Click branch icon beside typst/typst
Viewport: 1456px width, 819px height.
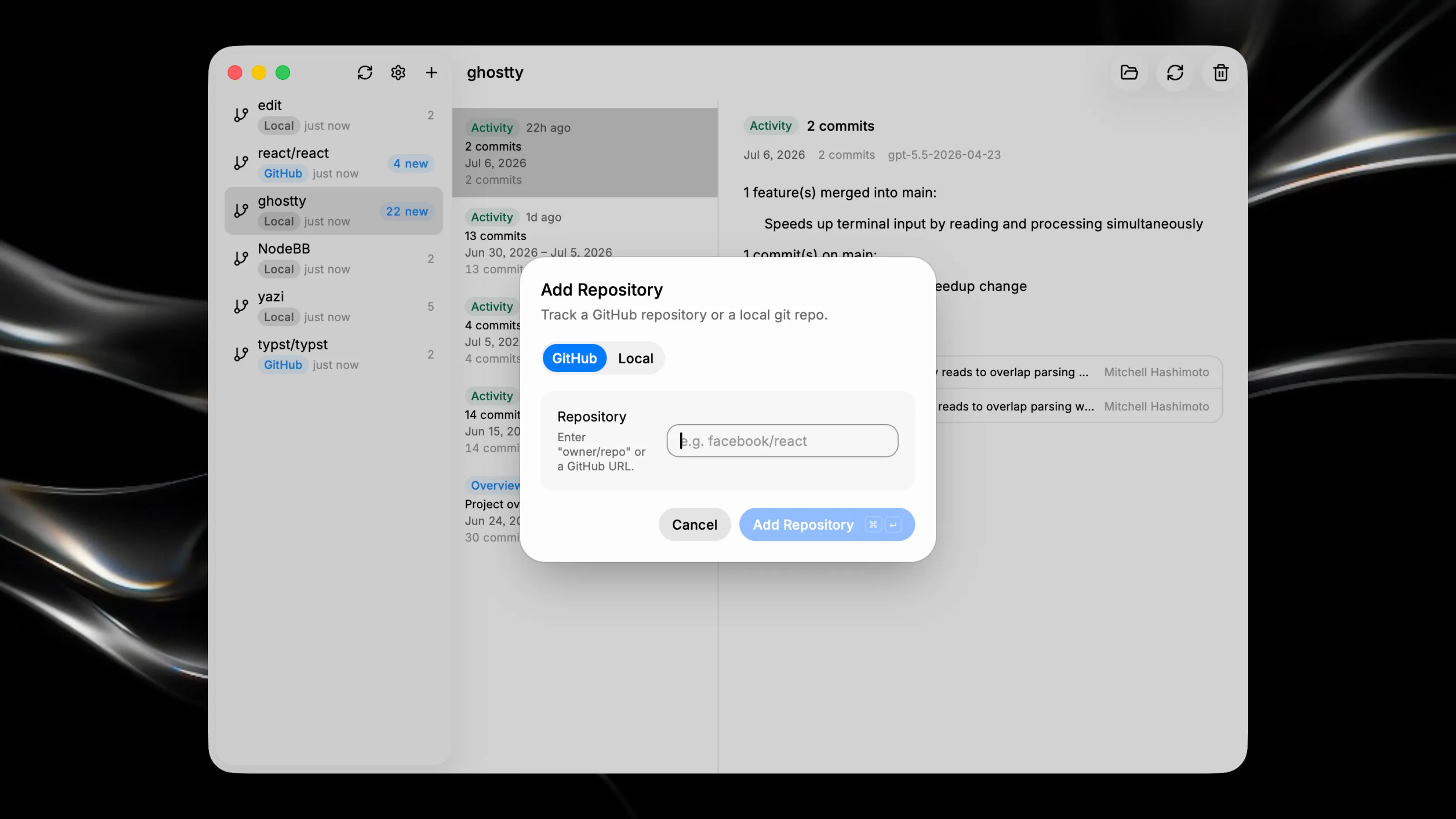[241, 354]
